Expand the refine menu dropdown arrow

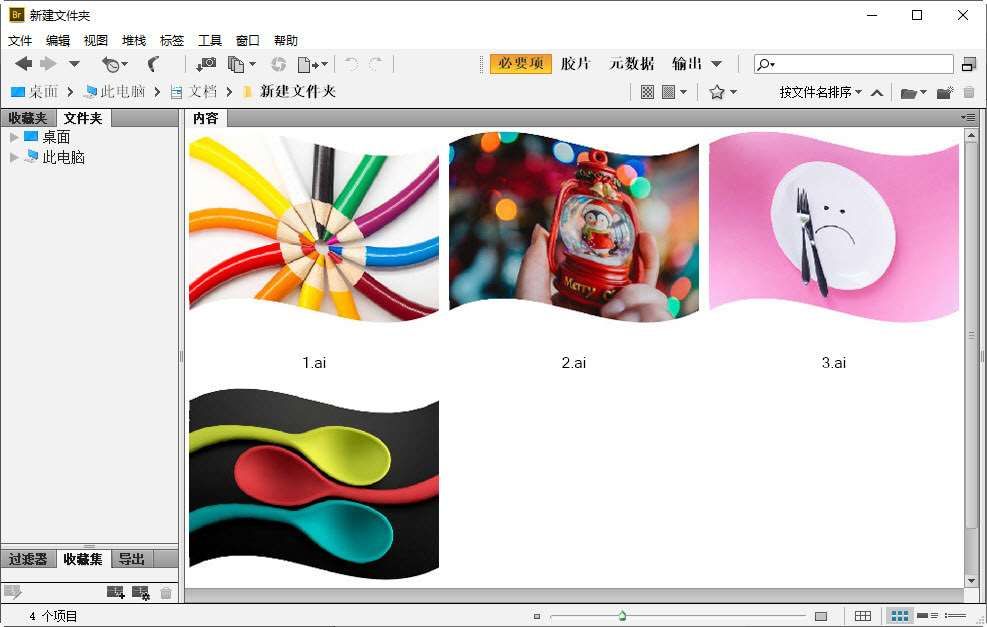pos(252,64)
